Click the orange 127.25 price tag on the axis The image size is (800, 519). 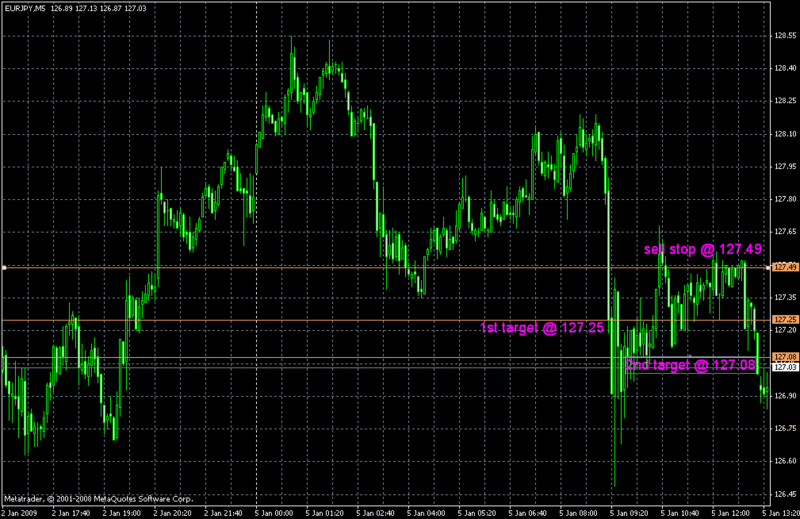pyautogui.click(x=785, y=319)
